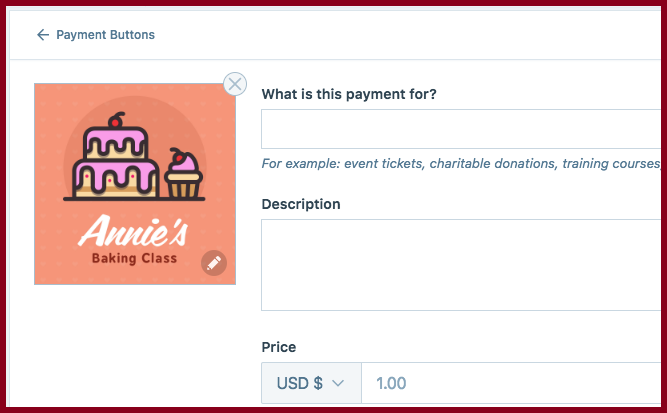Click the price amount field showing 1.00
Screen dimensions: 667x413
point(511,383)
